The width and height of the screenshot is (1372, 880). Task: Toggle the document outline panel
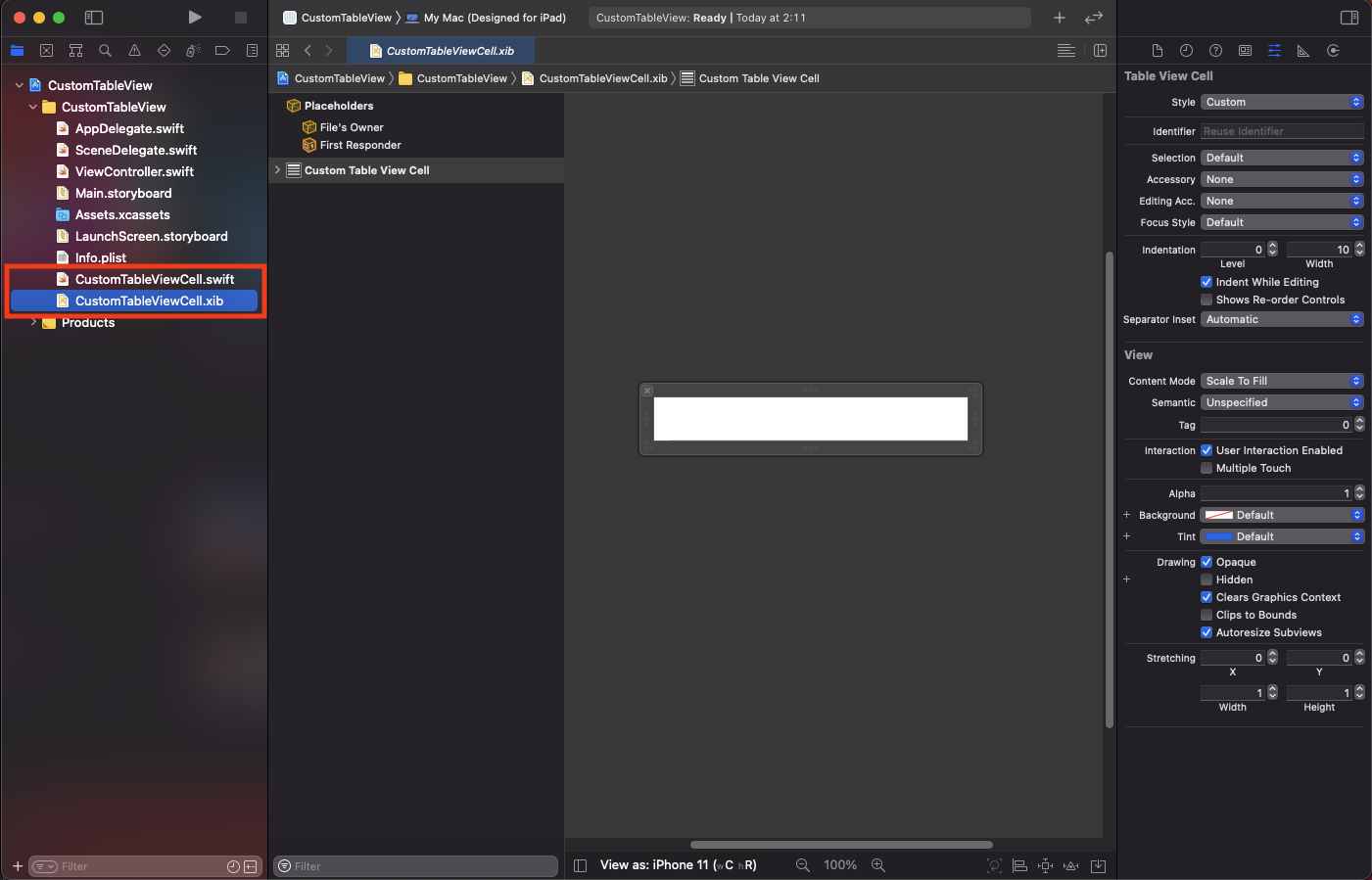click(x=580, y=865)
